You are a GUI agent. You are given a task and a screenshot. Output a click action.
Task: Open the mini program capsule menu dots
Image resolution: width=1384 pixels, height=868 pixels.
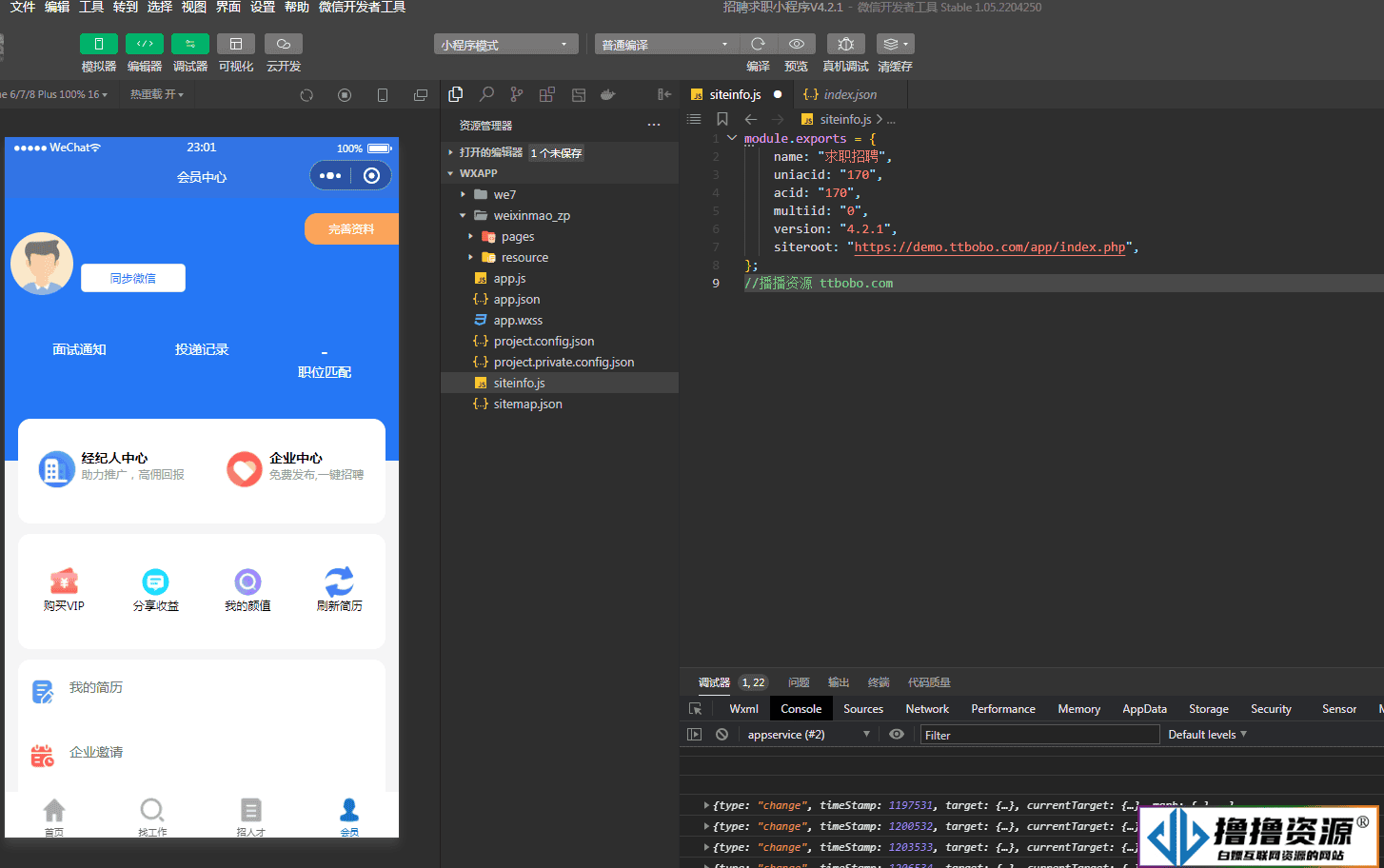coord(330,176)
